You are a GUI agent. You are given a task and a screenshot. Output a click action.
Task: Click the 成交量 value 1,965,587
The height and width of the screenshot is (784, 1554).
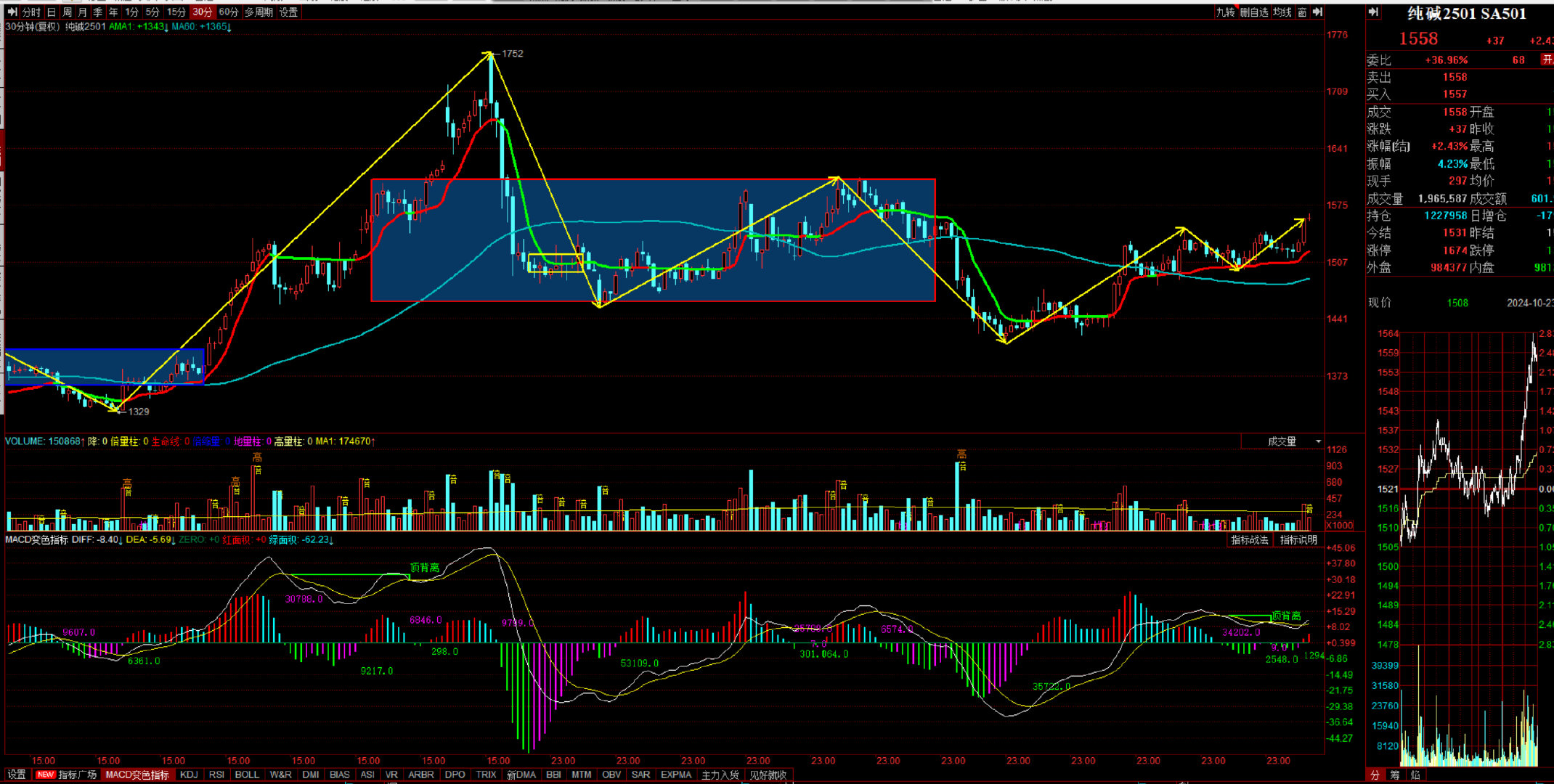tap(1442, 198)
